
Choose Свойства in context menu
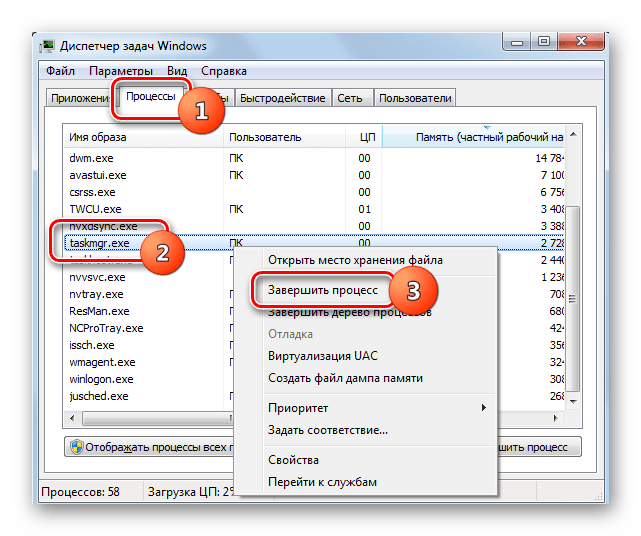[293, 460]
